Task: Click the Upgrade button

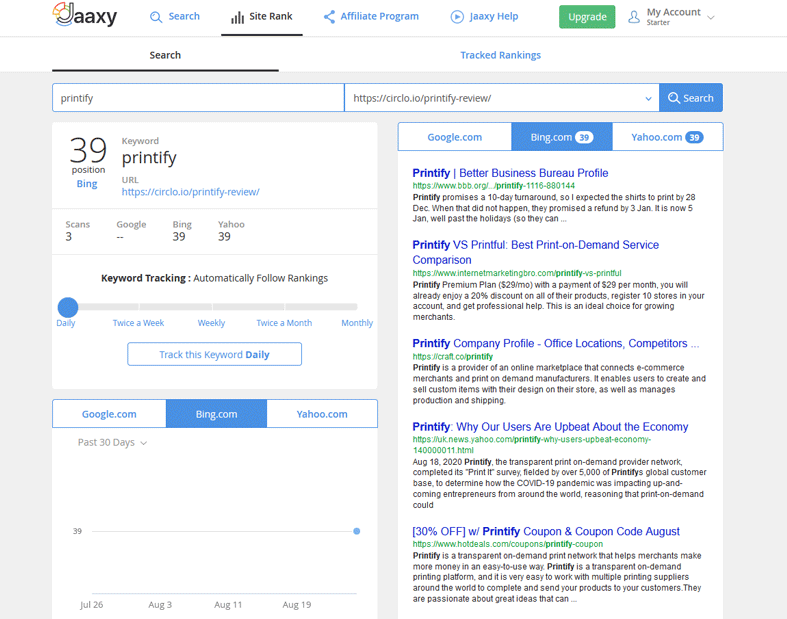Action: tap(587, 17)
